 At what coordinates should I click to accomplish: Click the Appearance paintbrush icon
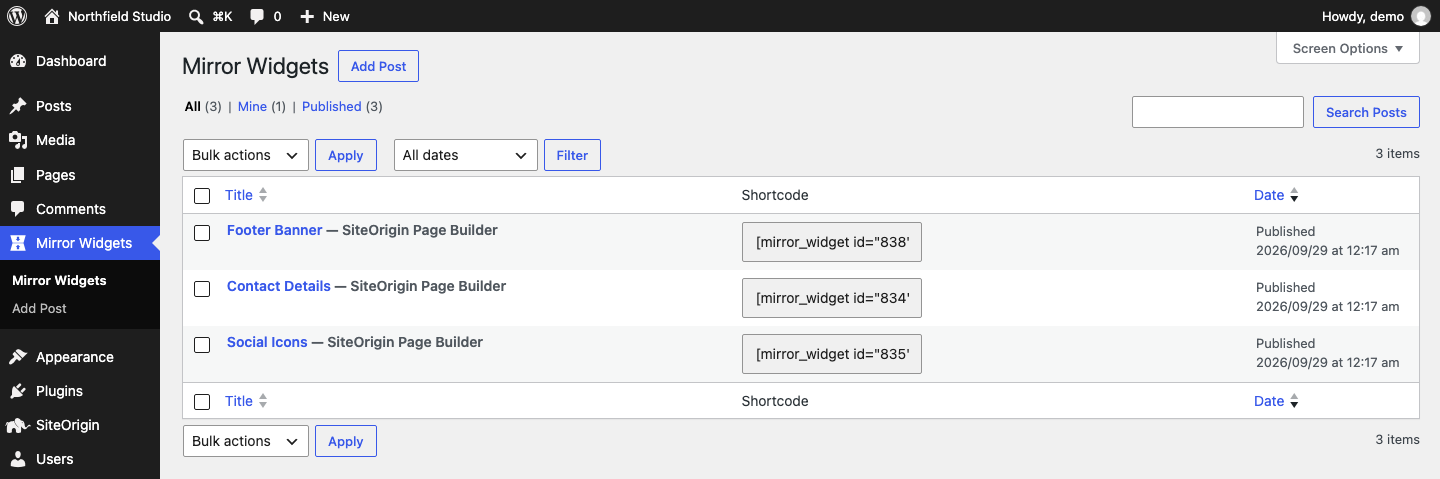pos(18,357)
